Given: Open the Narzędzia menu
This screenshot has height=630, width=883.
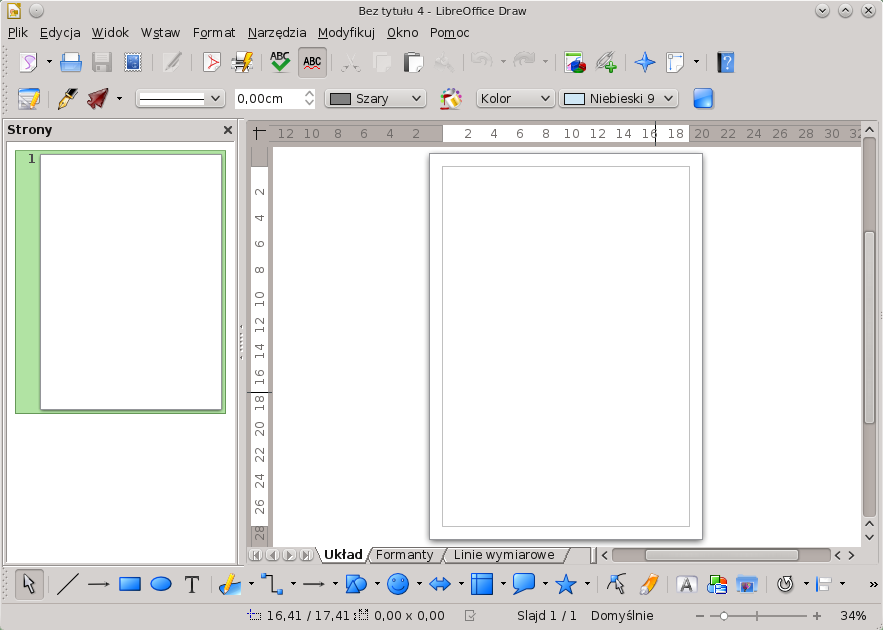Looking at the screenshot, I should click(277, 32).
